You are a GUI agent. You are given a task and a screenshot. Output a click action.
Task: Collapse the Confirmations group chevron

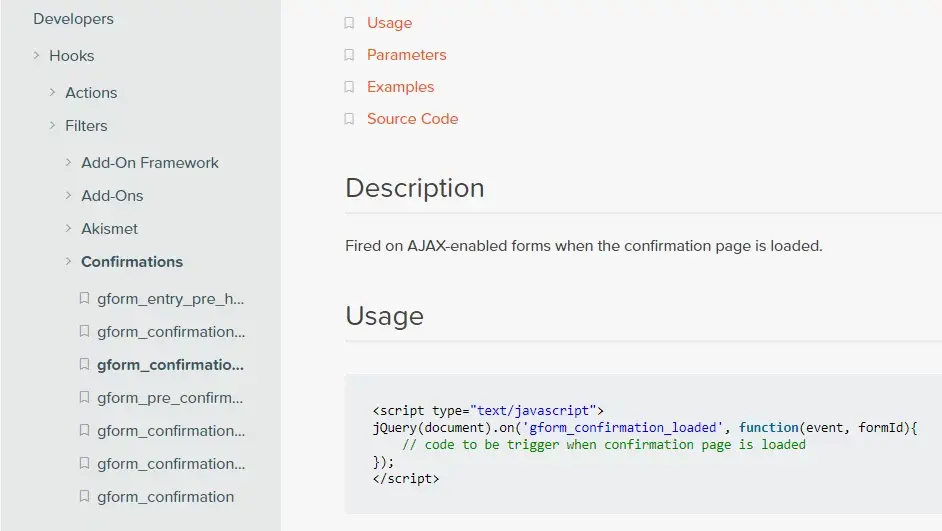pyautogui.click(x=69, y=262)
